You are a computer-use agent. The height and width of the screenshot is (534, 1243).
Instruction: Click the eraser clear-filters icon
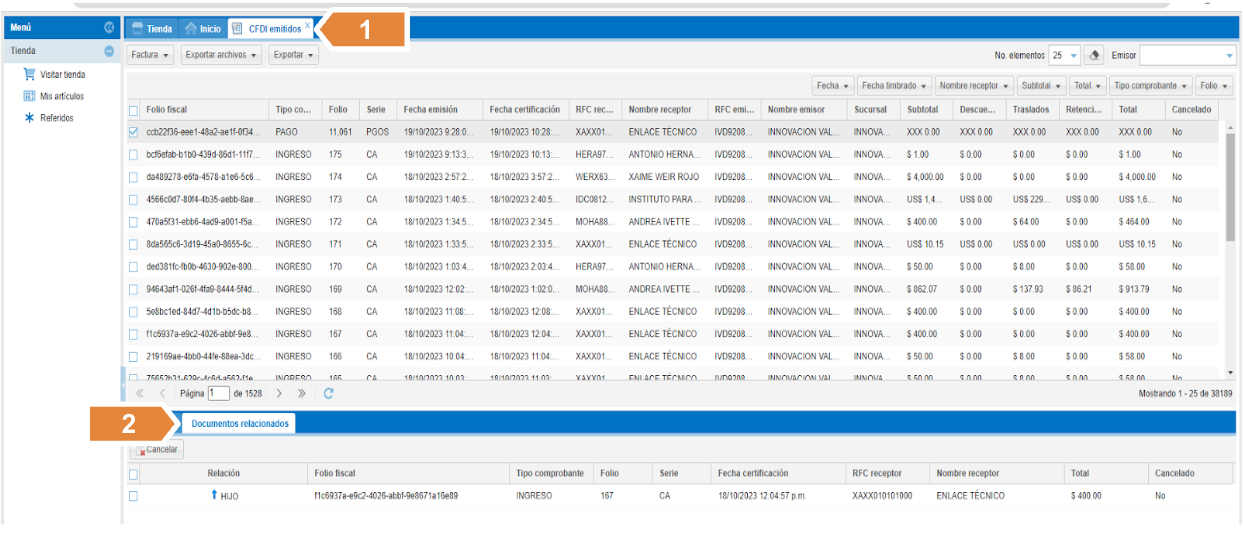pos(1095,56)
